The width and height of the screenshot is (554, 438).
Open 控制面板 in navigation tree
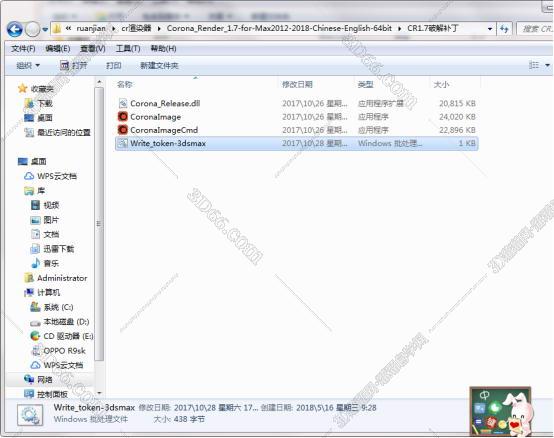point(46,394)
